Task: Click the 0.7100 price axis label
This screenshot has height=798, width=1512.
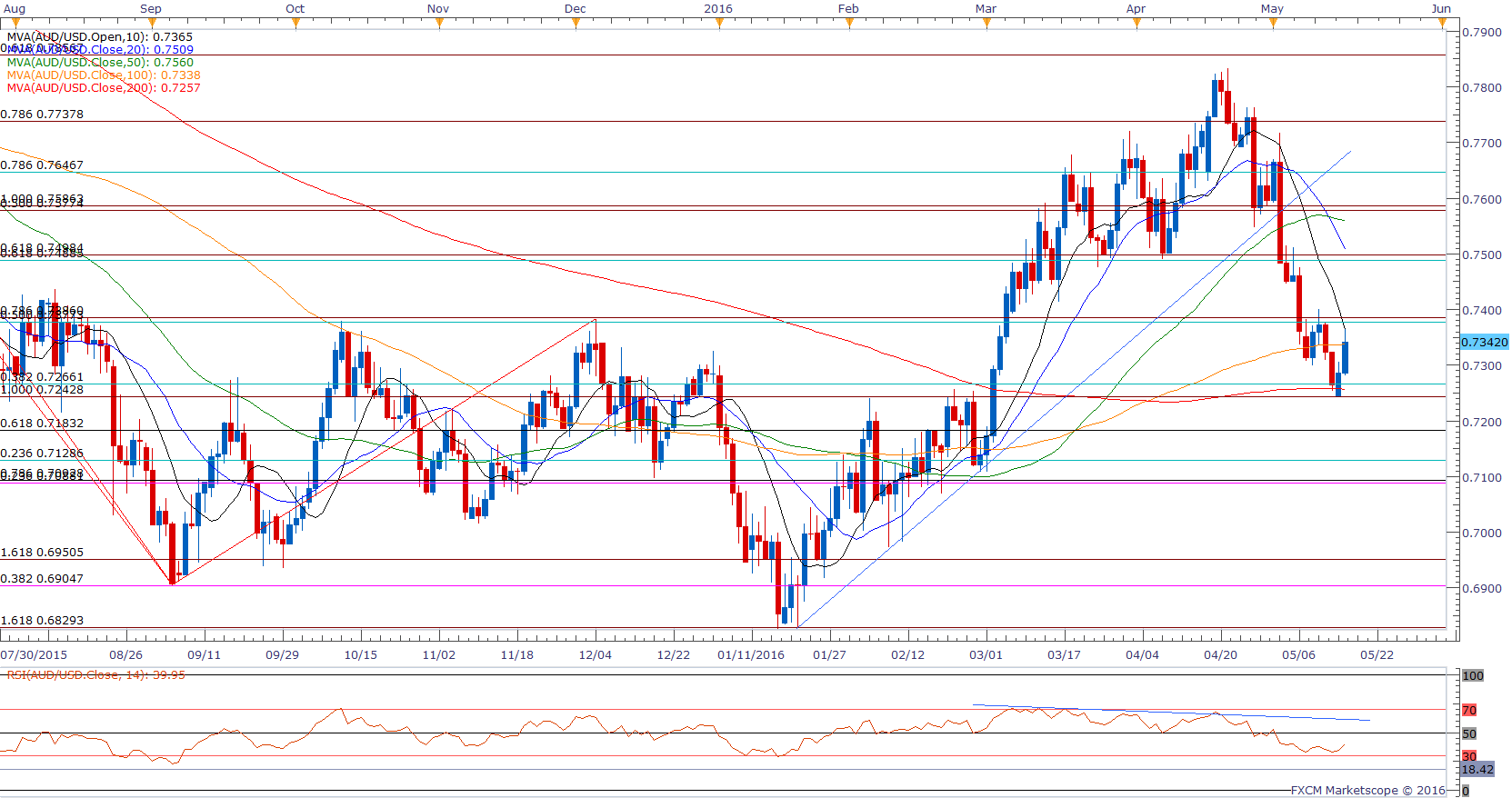Action: click(1482, 478)
